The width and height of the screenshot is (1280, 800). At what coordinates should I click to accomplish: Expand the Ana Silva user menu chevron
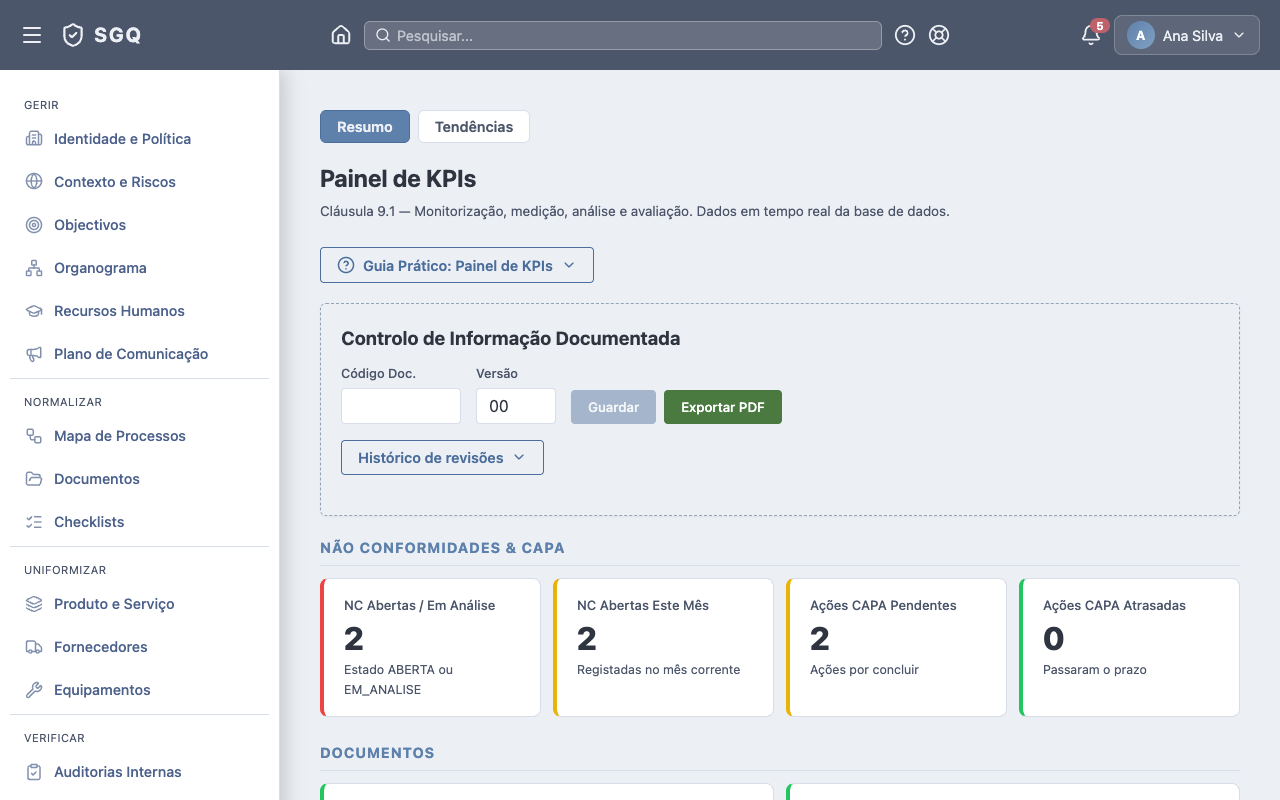(x=1239, y=35)
